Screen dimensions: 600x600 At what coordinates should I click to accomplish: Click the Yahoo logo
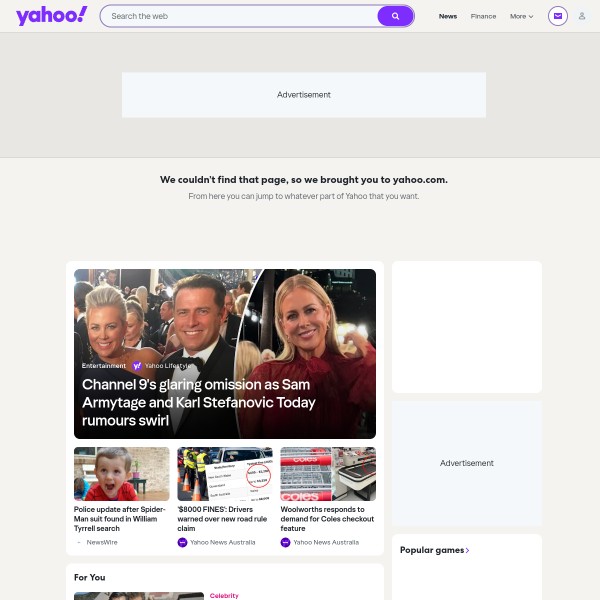[x=52, y=16]
